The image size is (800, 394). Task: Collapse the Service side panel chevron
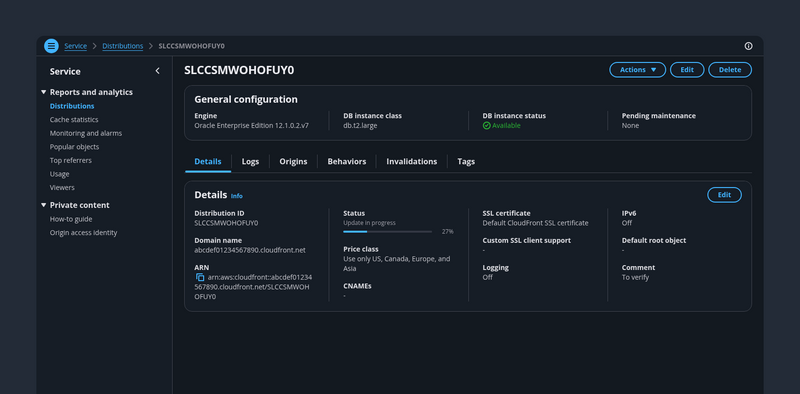[x=158, y=71]
